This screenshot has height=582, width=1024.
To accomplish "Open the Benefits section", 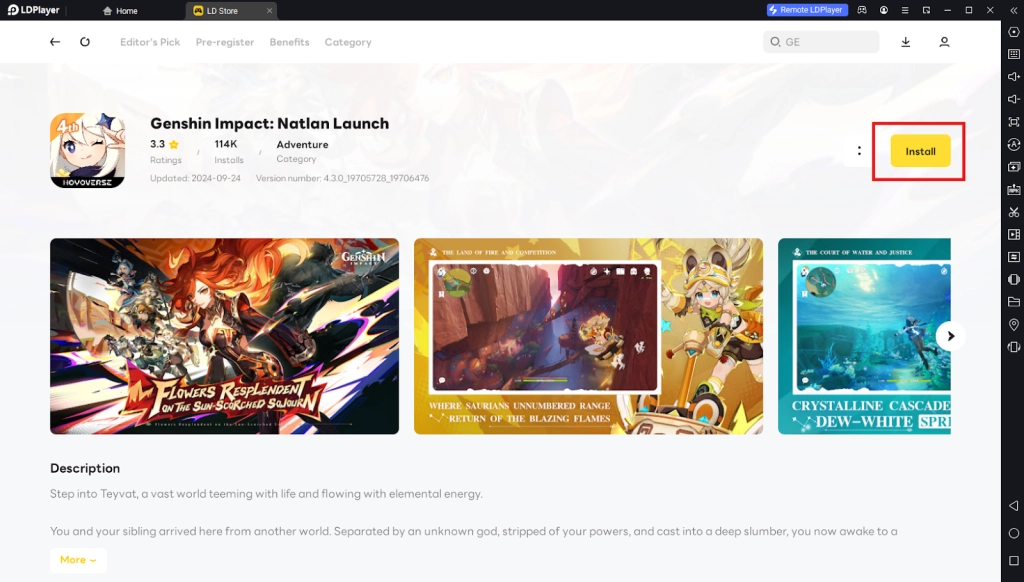I will pos(289,42).
